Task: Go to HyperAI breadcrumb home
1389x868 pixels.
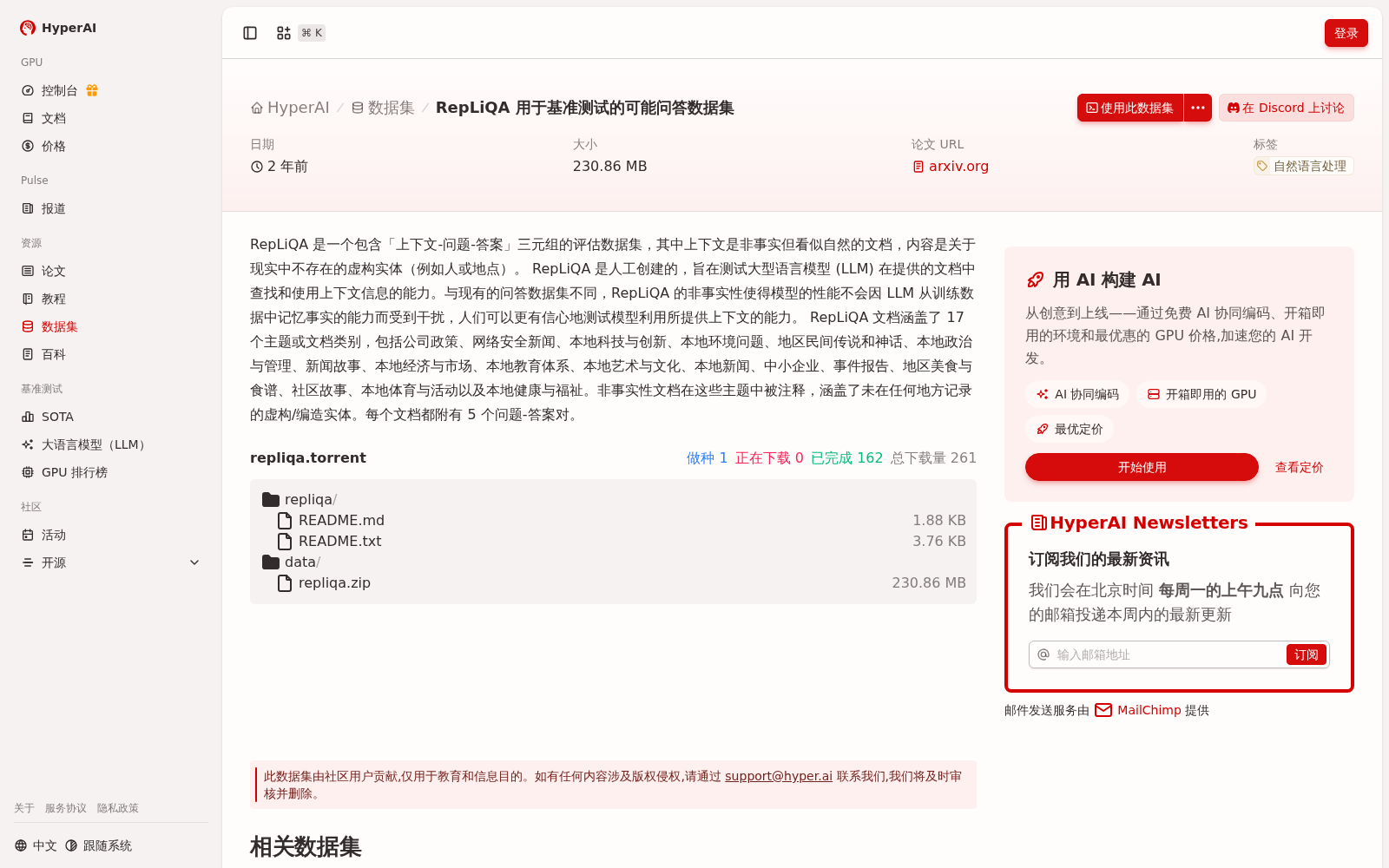Action: click(x=290, y=108)
